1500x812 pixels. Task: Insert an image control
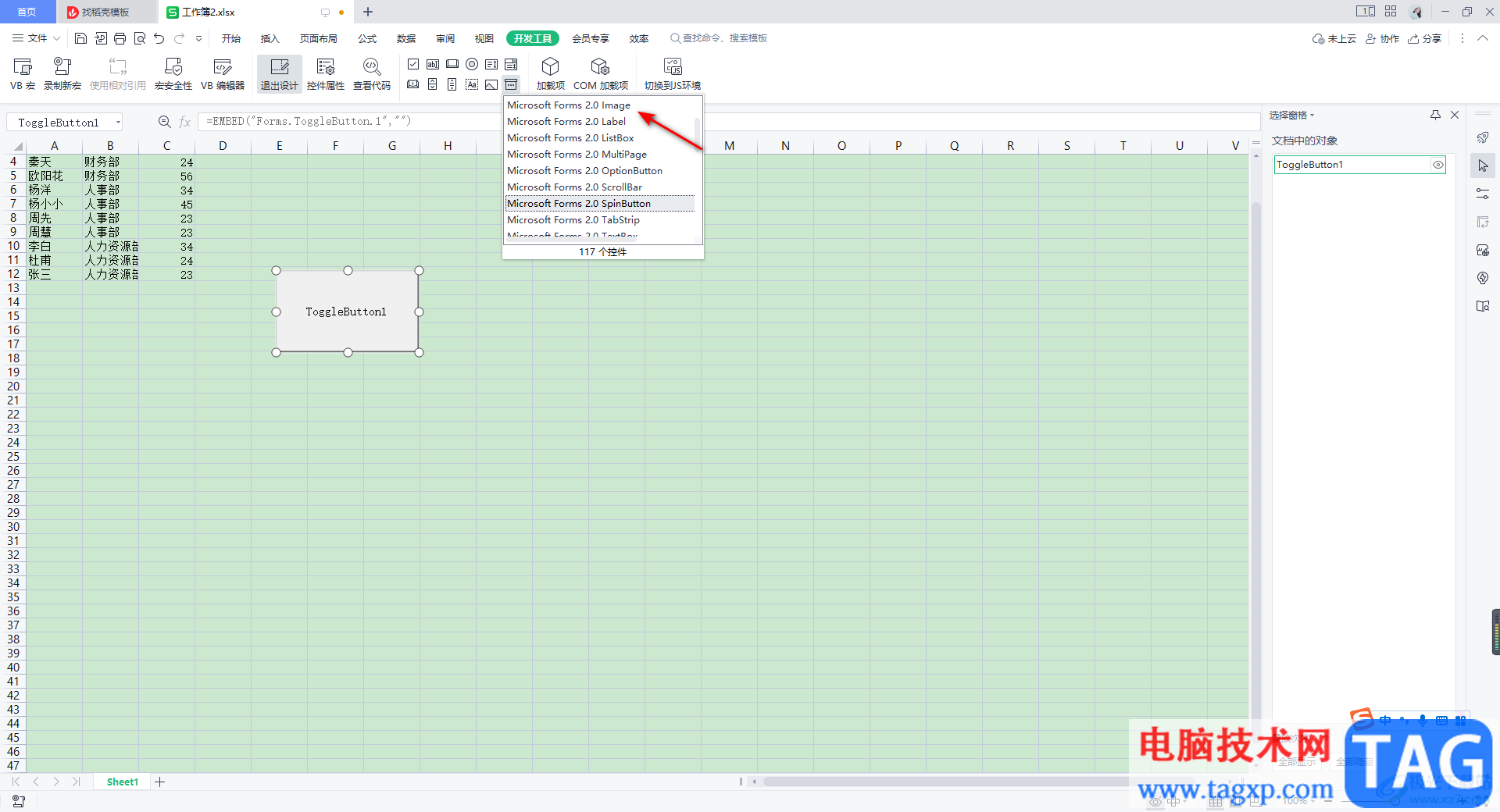click(x=491, y=84)
